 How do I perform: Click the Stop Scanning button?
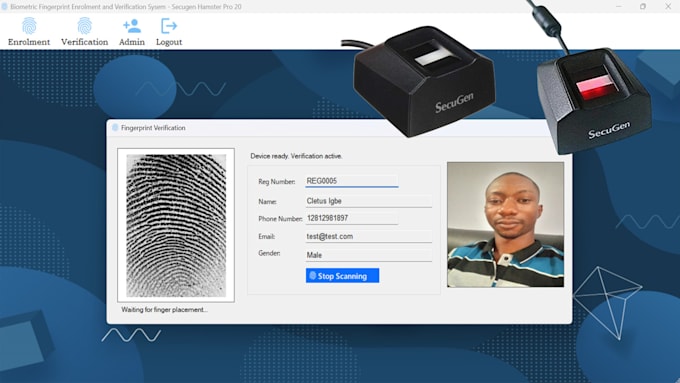(x=342, y=275)
